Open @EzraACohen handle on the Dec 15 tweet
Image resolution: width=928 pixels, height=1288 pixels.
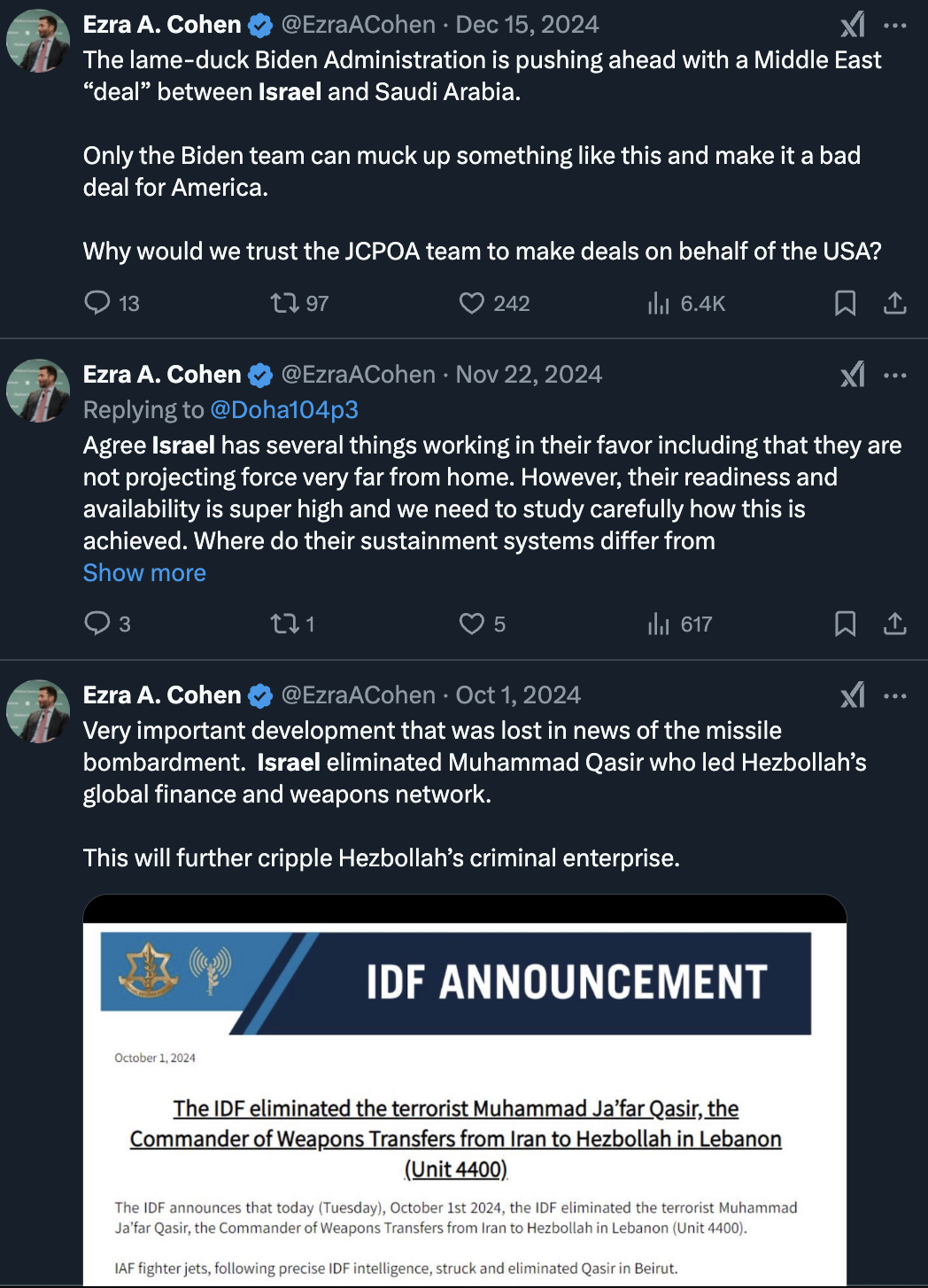pos(358,25)
